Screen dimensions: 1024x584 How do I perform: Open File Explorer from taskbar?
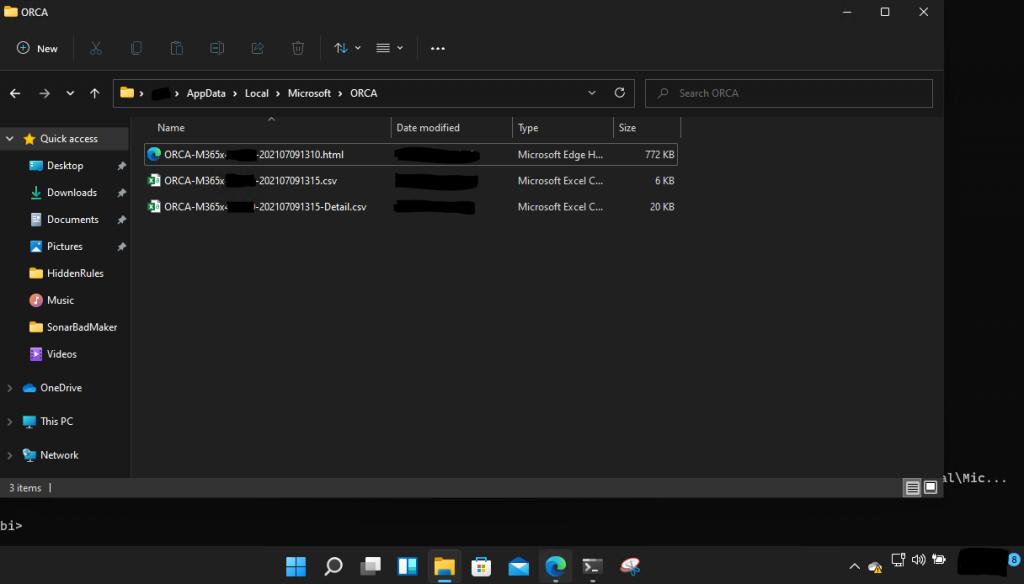coord(444,566)
